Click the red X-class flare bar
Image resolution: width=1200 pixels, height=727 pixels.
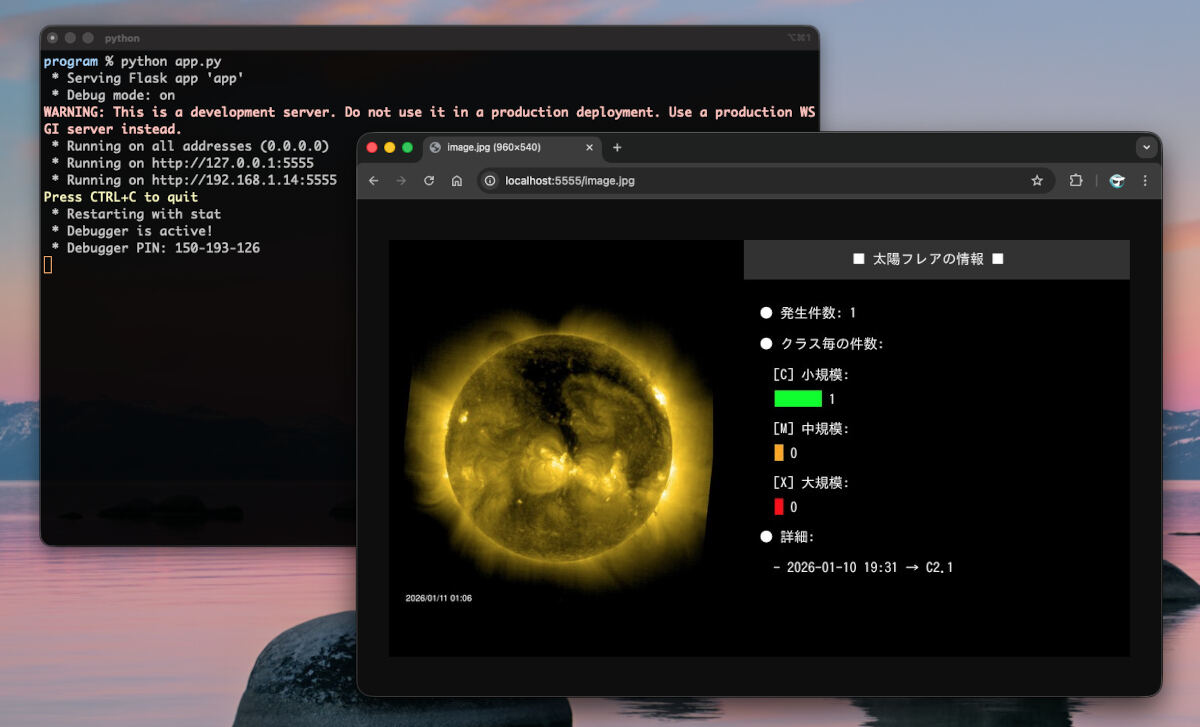click(780, 506)
